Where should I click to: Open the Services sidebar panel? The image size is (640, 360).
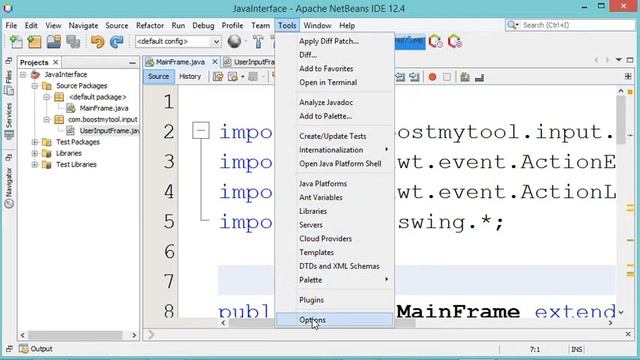click(x=9, y=121)
